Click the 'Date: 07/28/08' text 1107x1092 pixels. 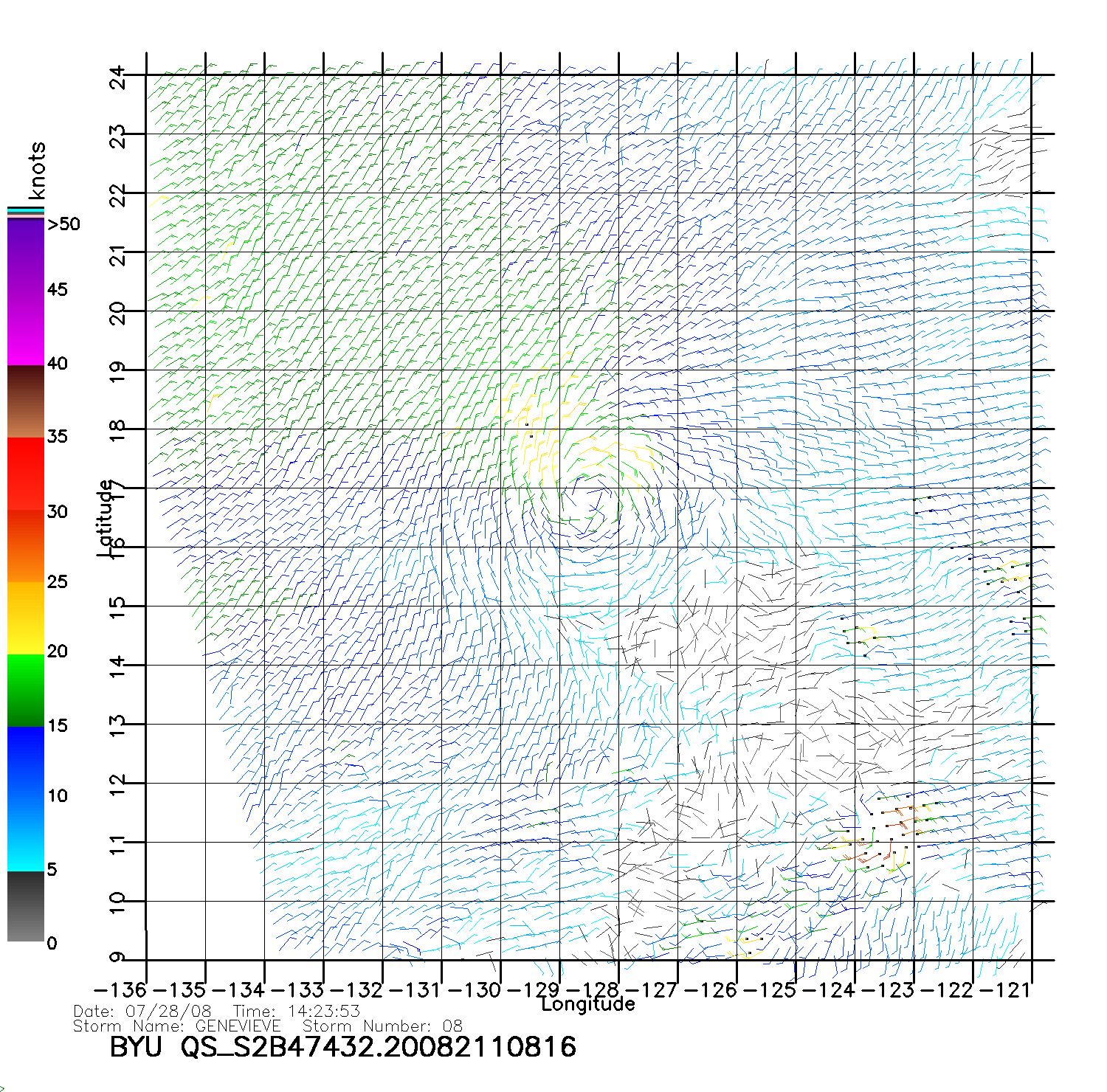point(142,1011)
